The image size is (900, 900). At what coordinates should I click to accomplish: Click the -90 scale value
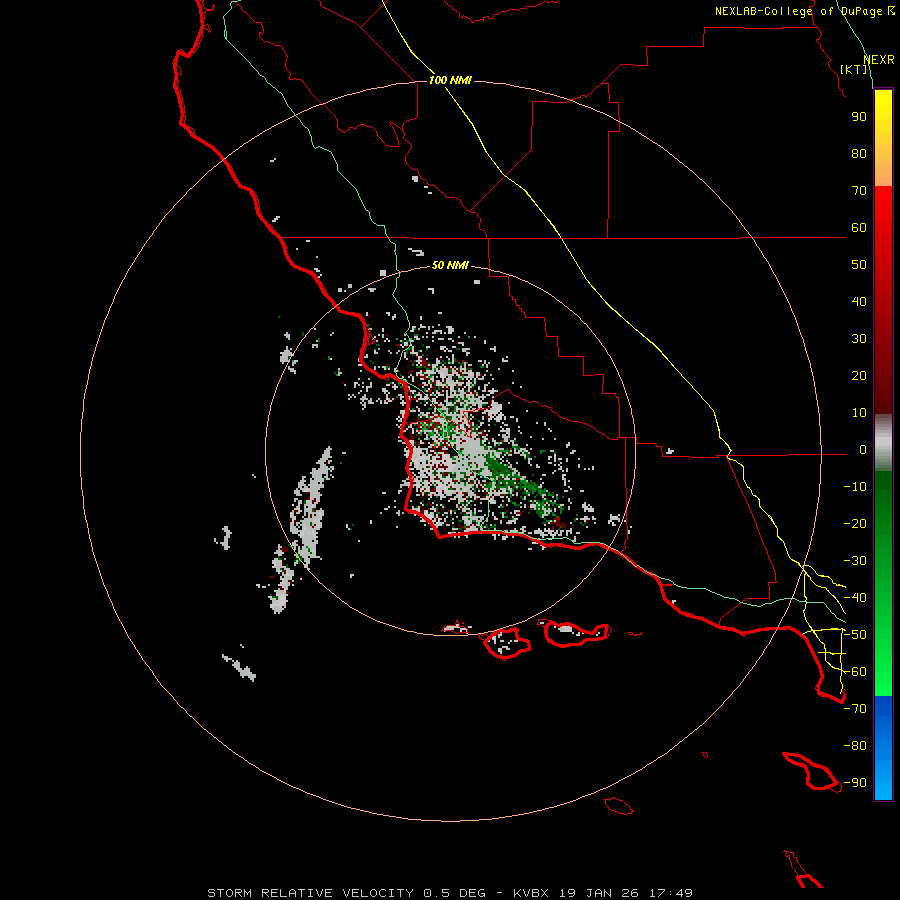click(x=855, y=783)
